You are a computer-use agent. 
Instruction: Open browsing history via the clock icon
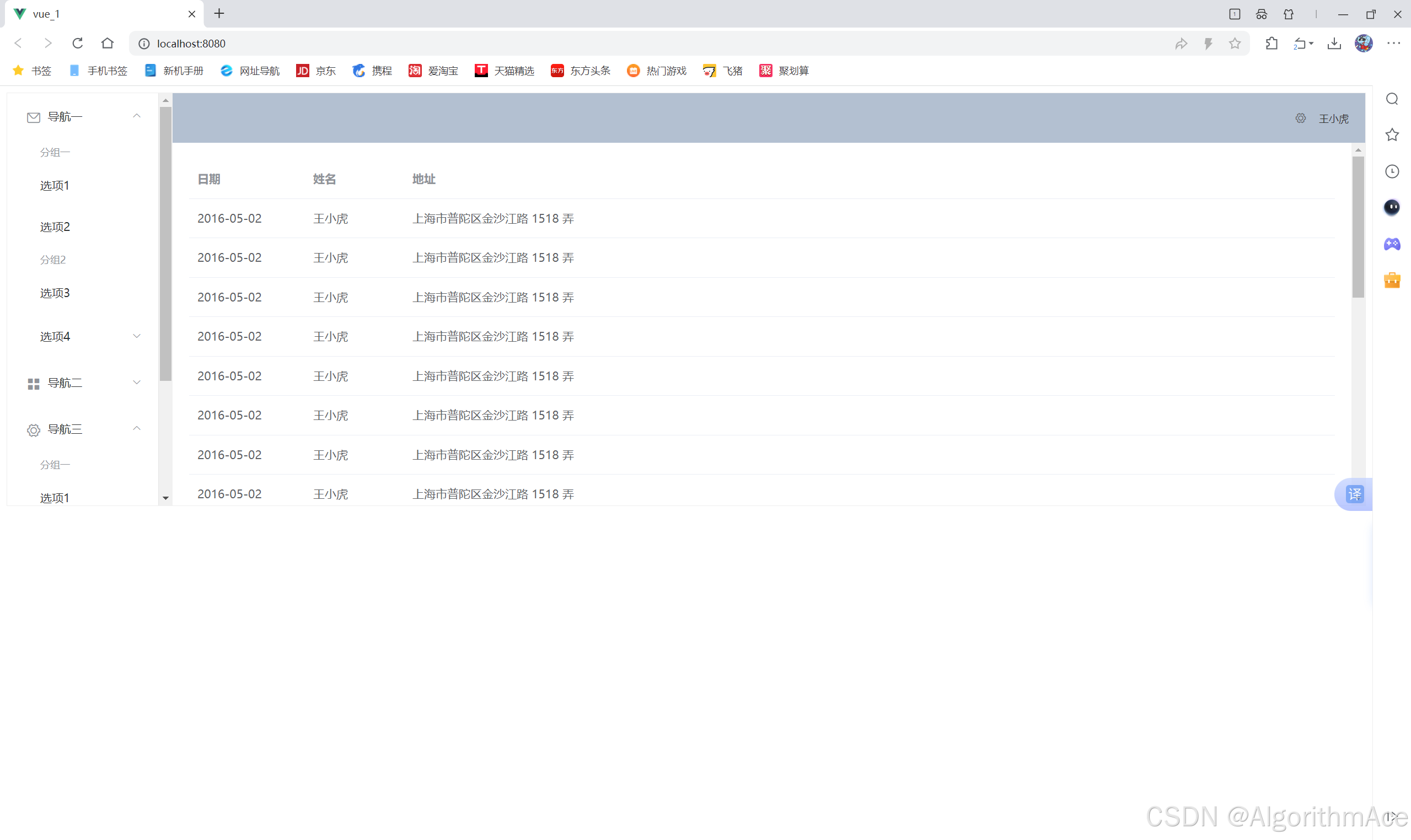[x=1392, y=171]
